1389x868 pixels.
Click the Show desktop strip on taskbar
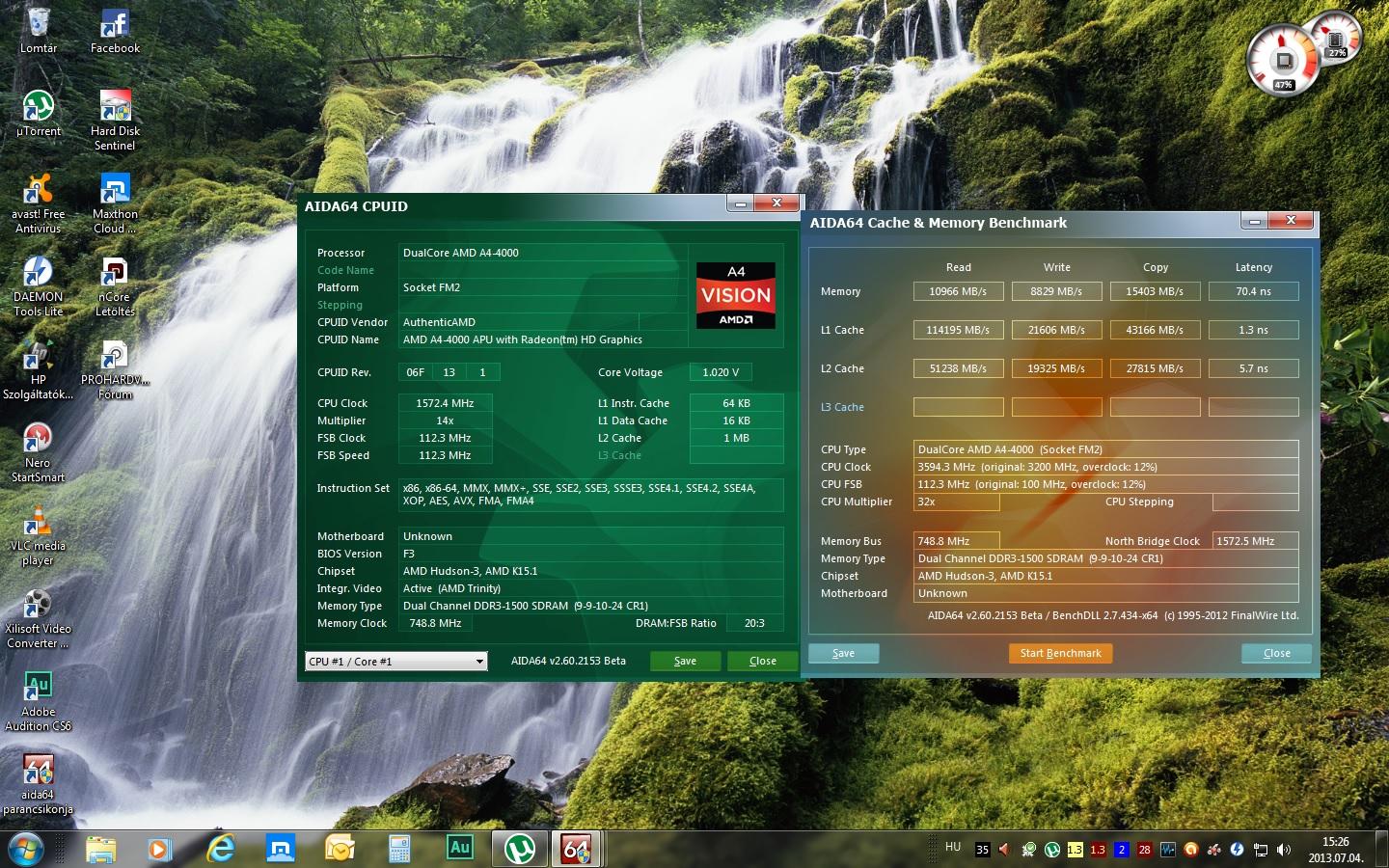[1381, 849]
